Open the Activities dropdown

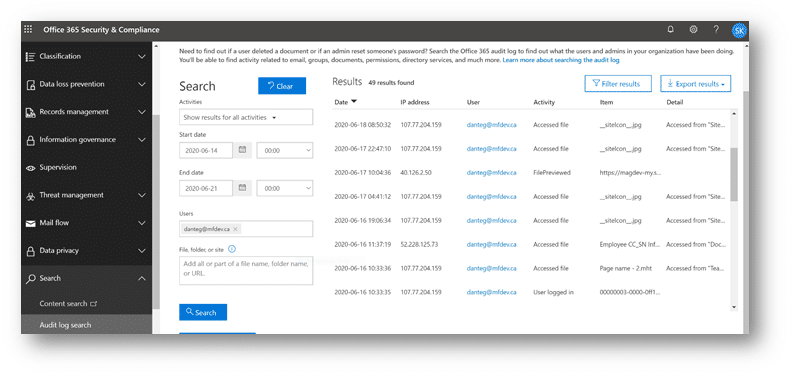246,117
